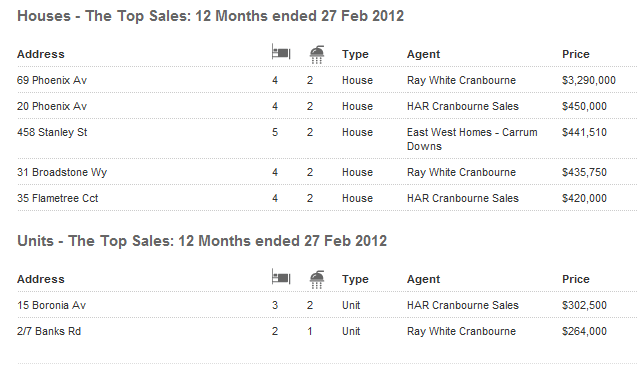Select the 458 Stanley St address
The width and height of the screenshot is (639, 379).
(52, 132)
